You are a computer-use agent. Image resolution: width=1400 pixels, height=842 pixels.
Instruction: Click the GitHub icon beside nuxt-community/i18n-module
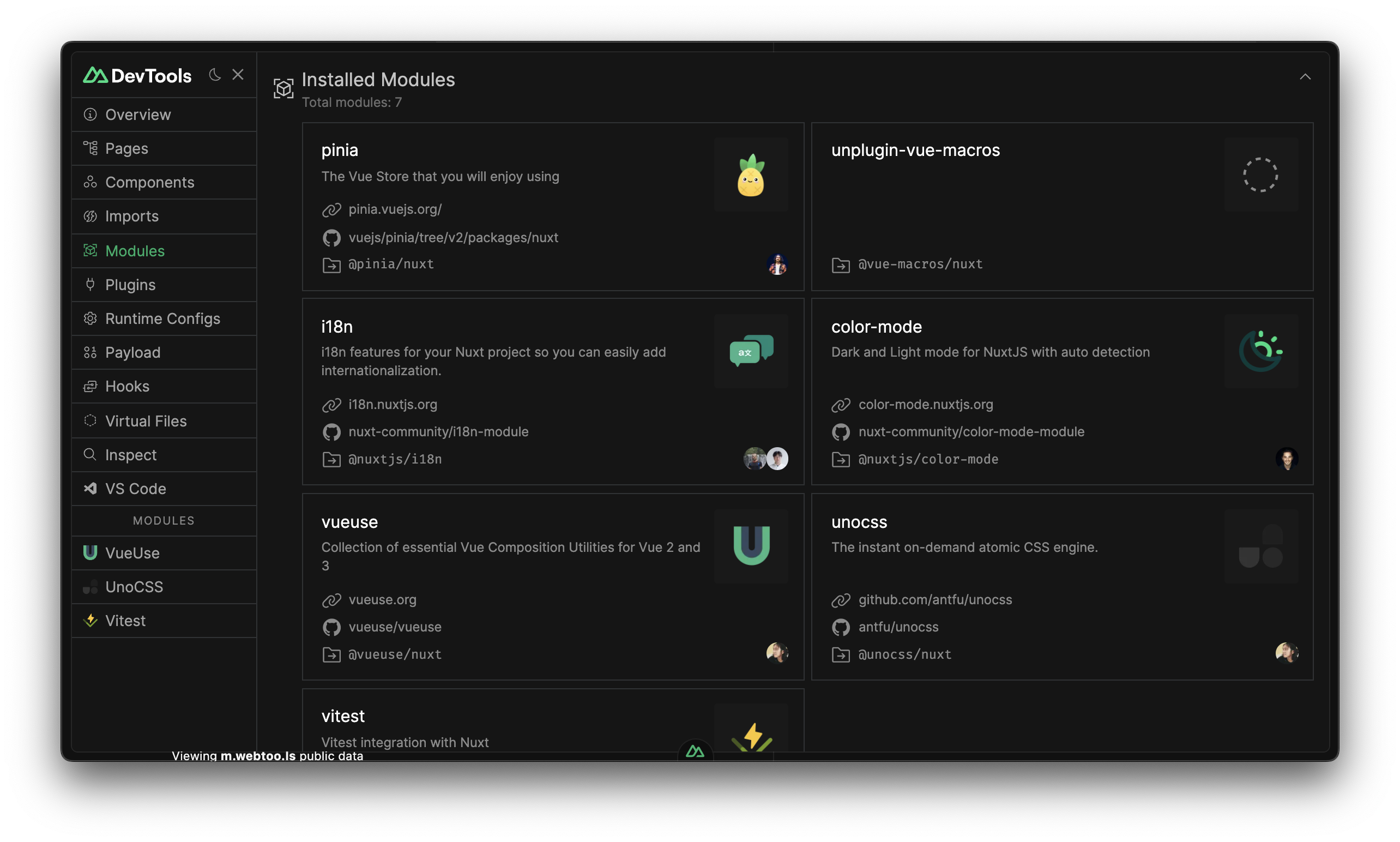(331, 432)
